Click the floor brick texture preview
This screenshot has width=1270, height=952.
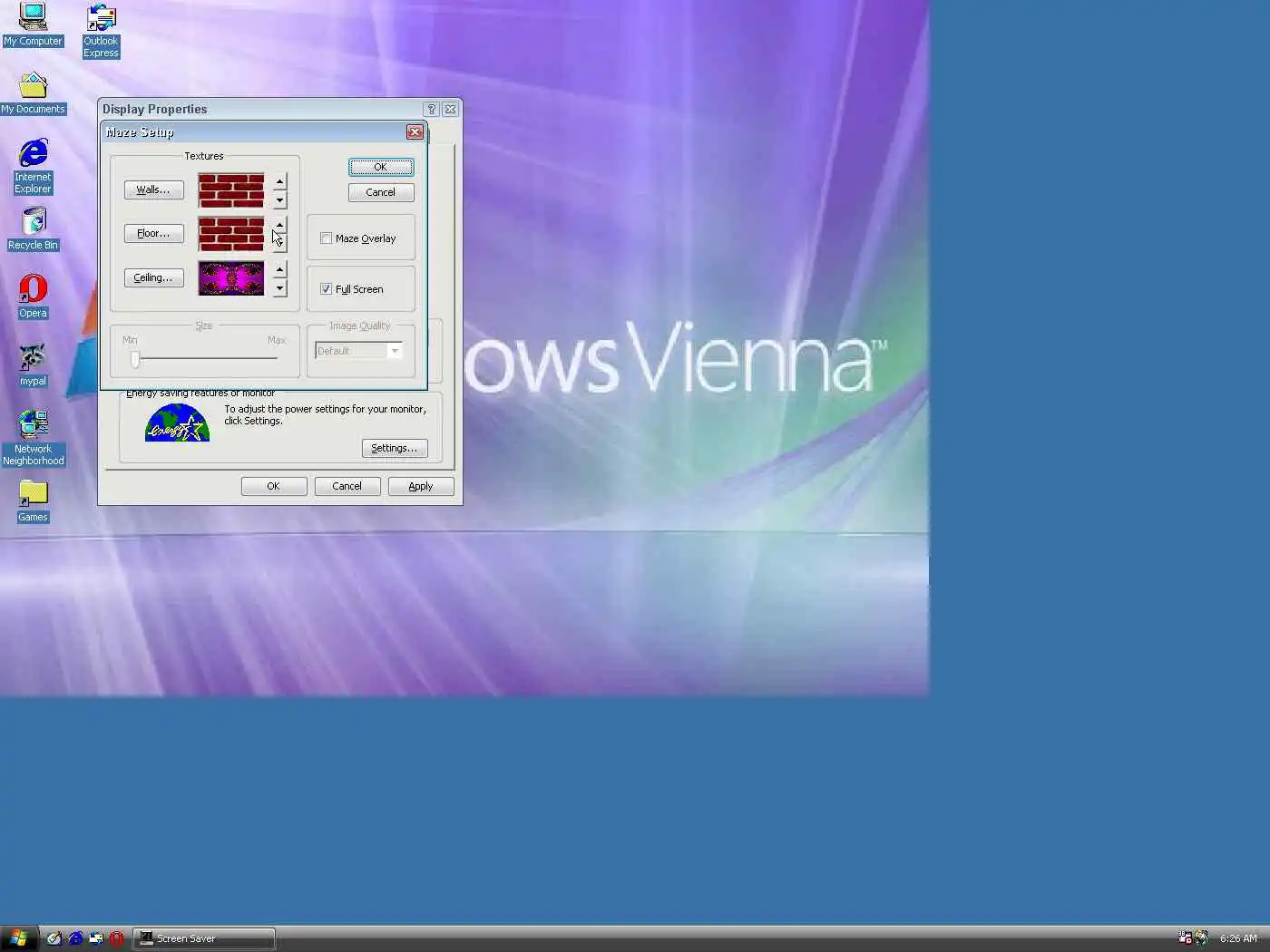231,234
